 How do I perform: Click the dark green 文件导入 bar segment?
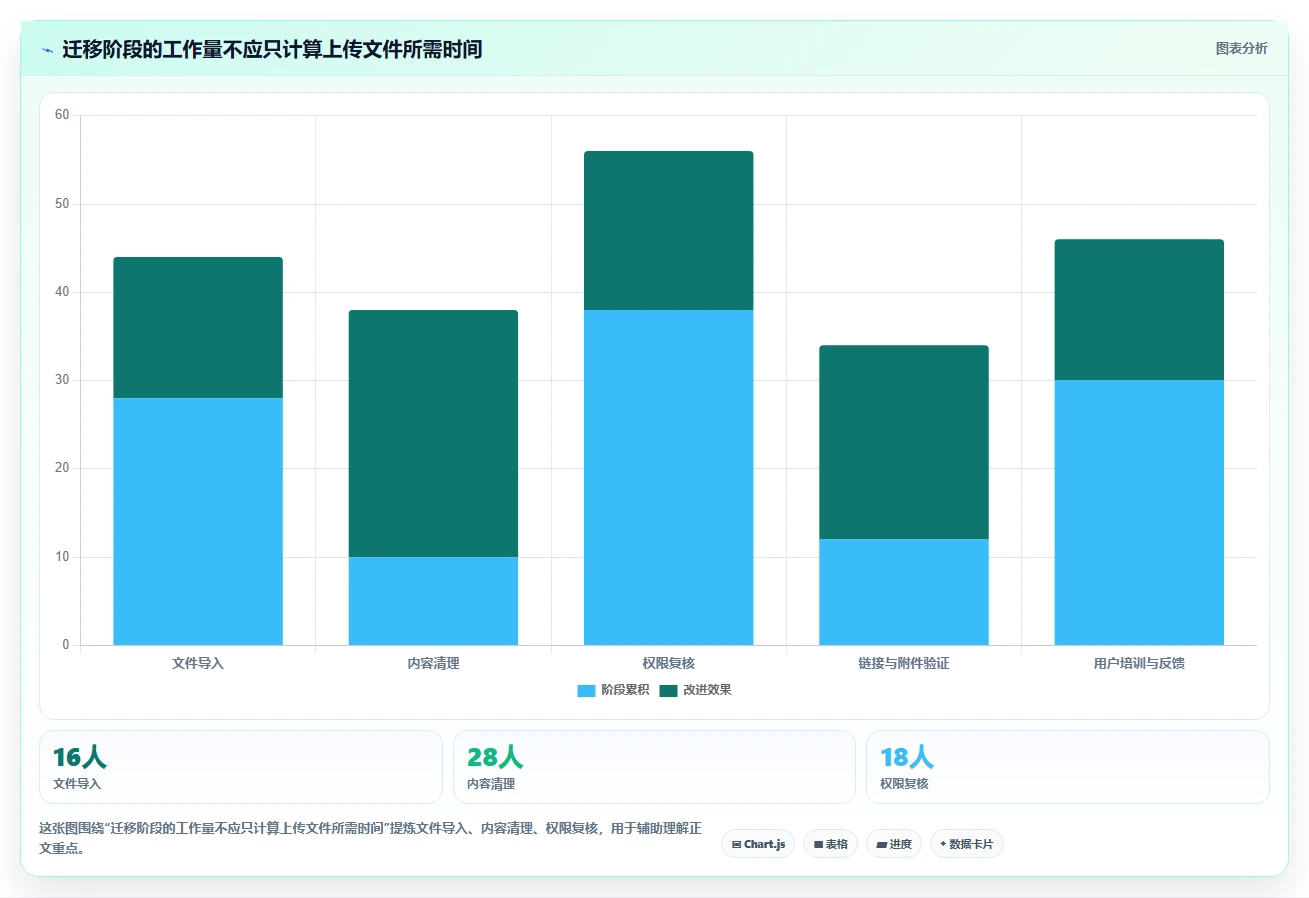[198, 327]
